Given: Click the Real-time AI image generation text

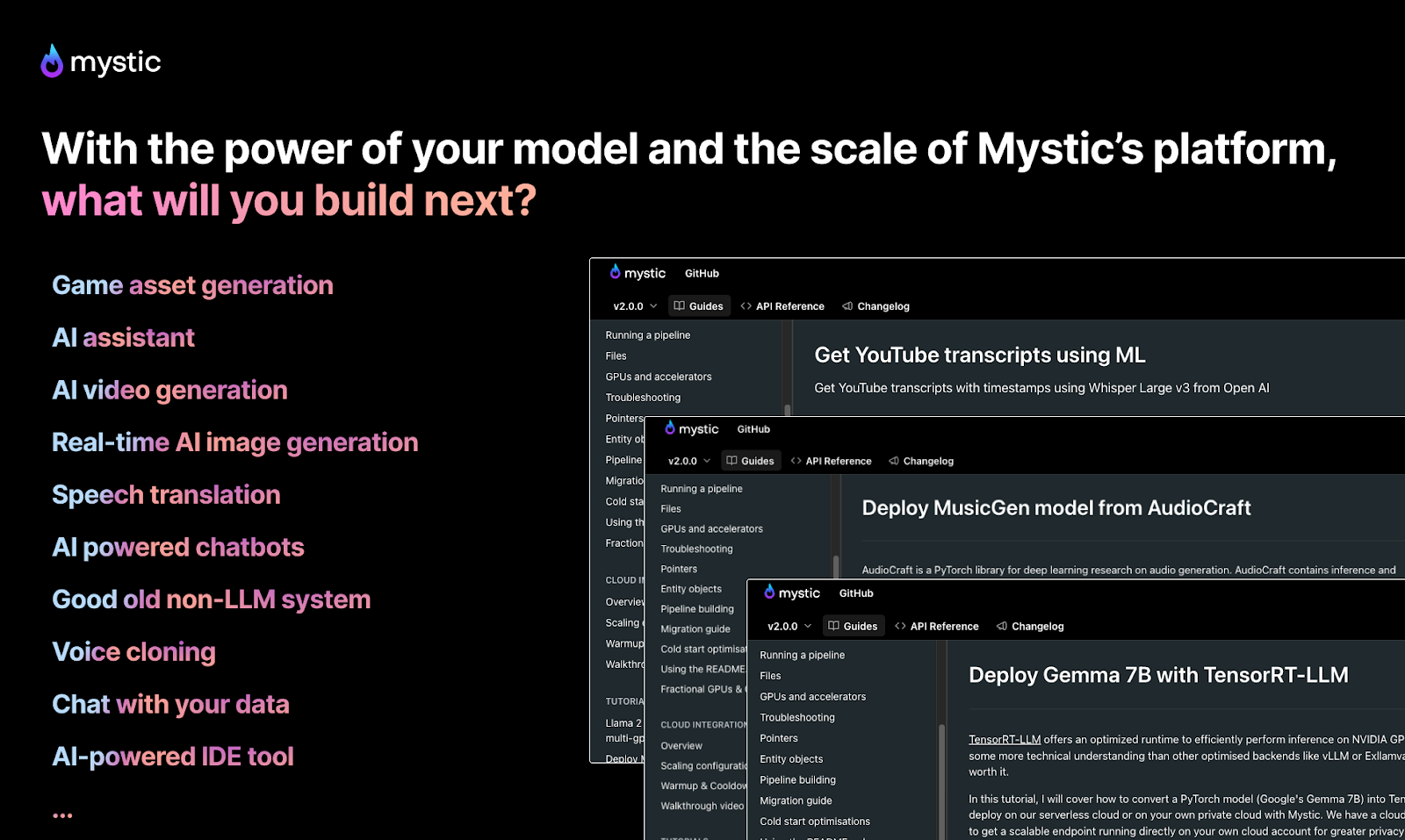Looking at the screenshot, I should [234, 442].
